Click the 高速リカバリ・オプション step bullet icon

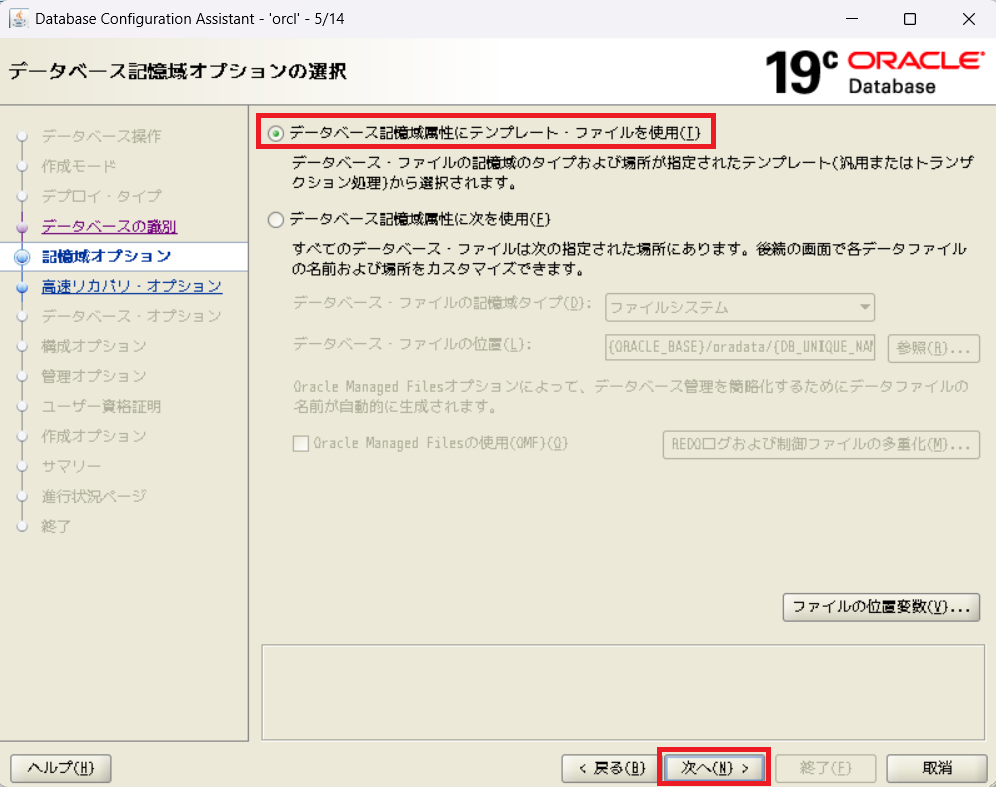coord(22,287)
